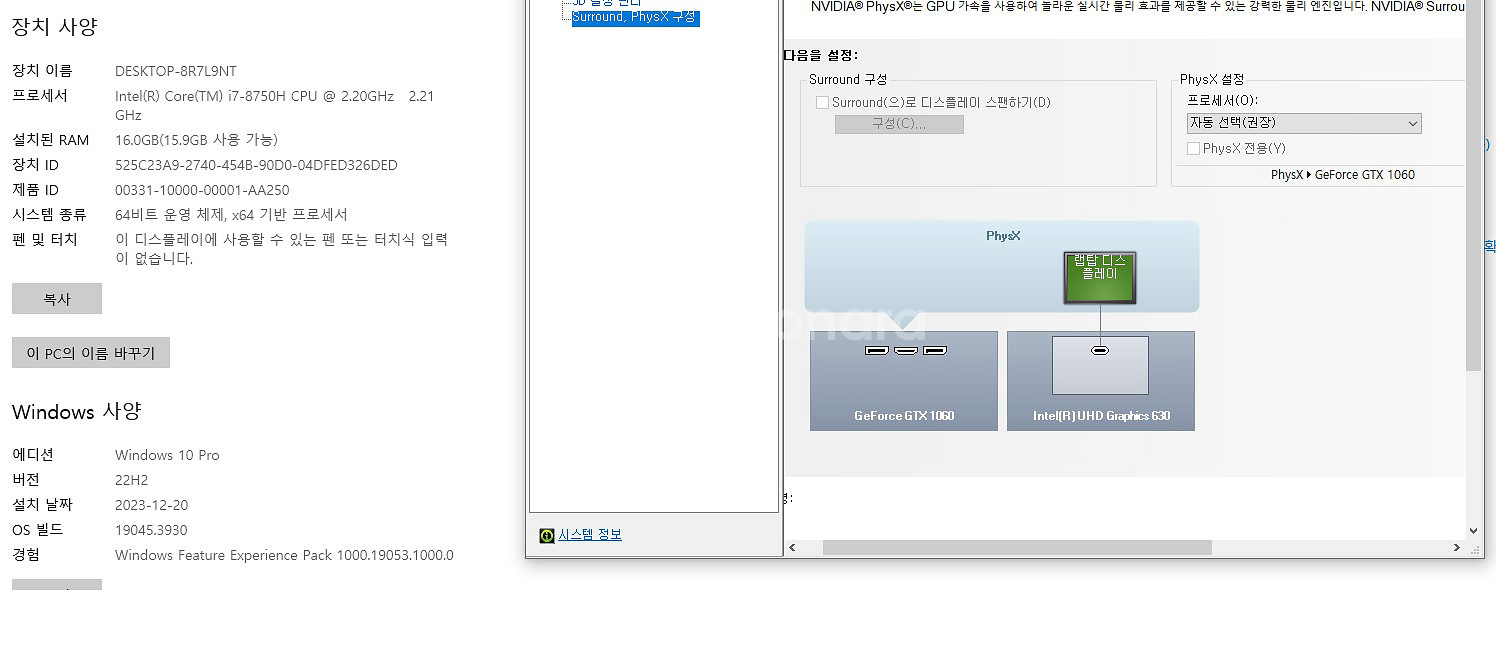Enable Surround(으)로 디스플레이 스팬하기 checkbox
This screenshot has height=648, width=1496.
(822, 102)
